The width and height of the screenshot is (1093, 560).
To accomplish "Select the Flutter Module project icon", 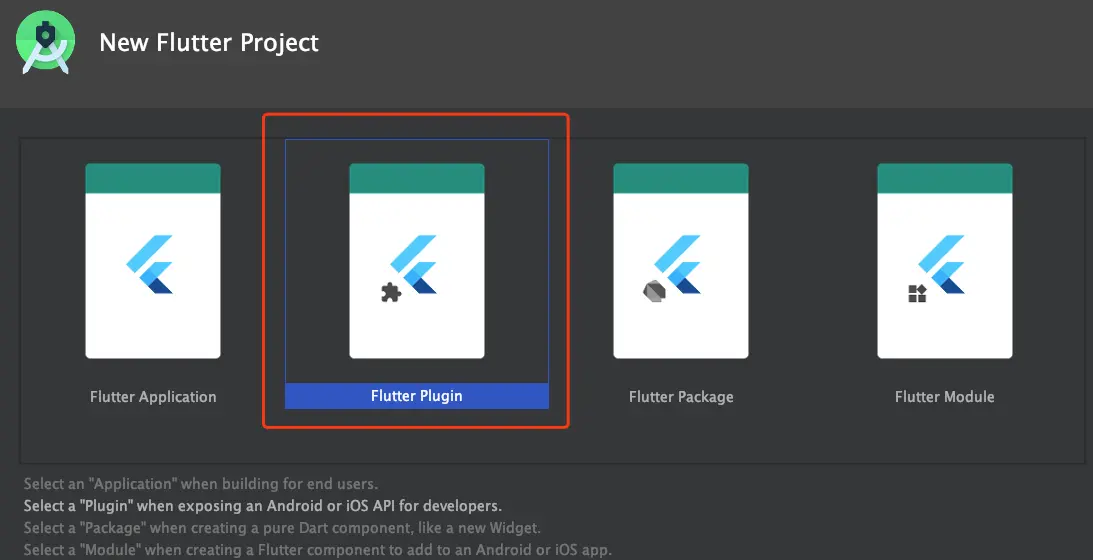I will click(x=945, y=261).
